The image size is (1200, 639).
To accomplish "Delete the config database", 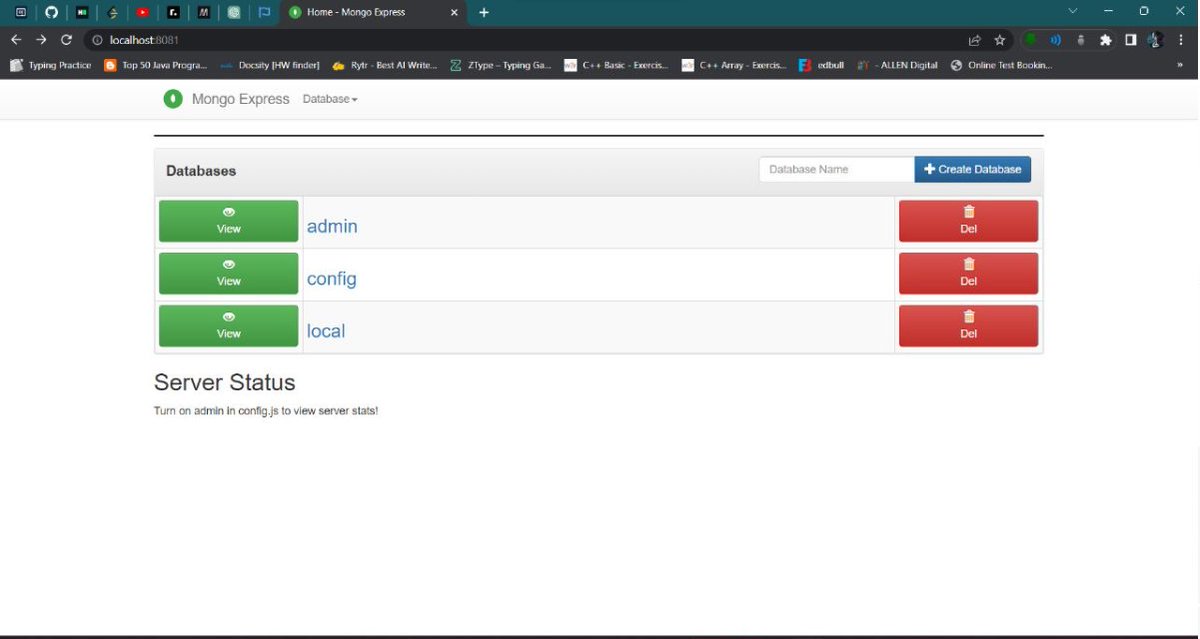I will pos(968,273).
